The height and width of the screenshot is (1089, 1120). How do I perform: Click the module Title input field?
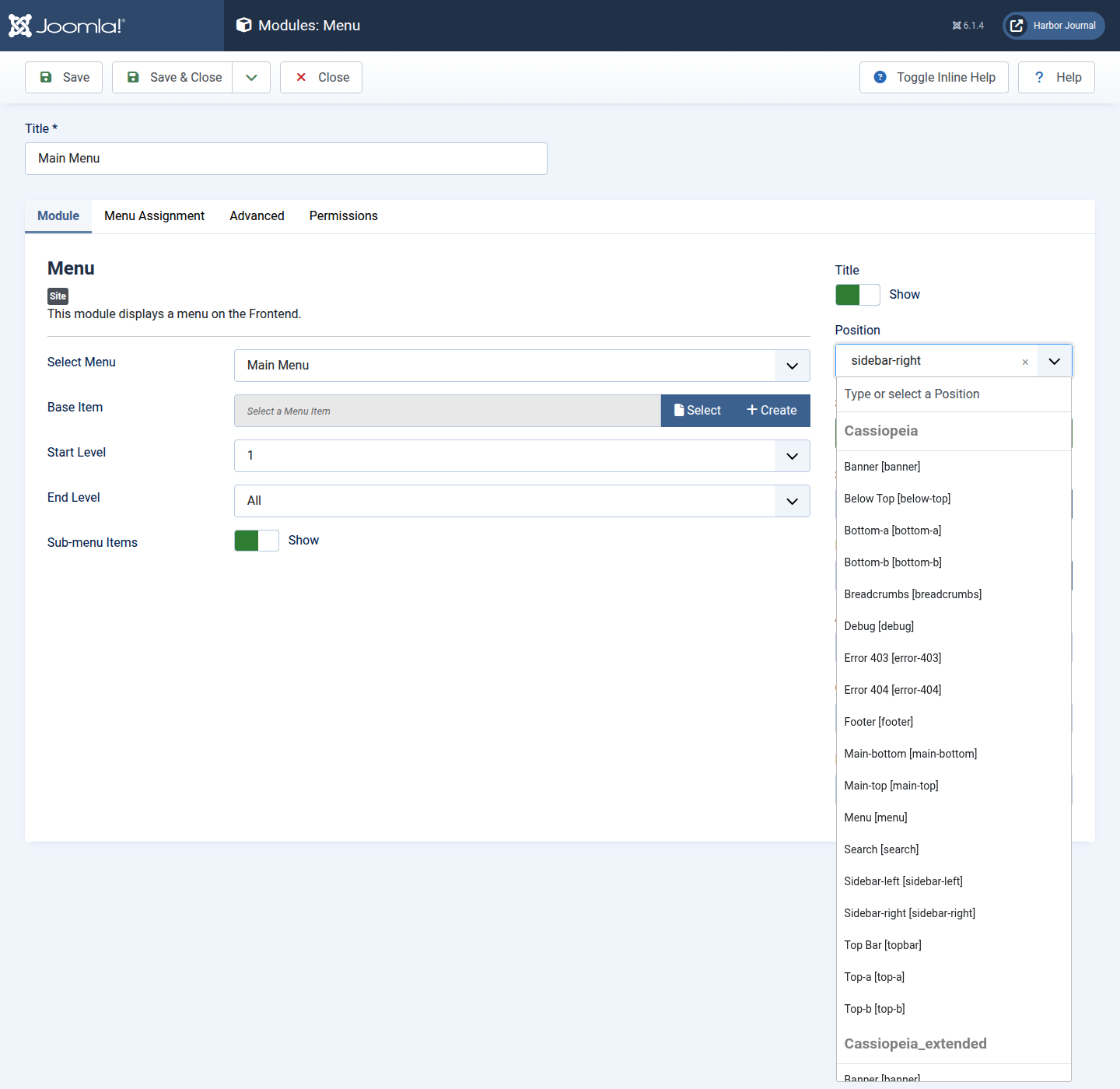point(286,159)
